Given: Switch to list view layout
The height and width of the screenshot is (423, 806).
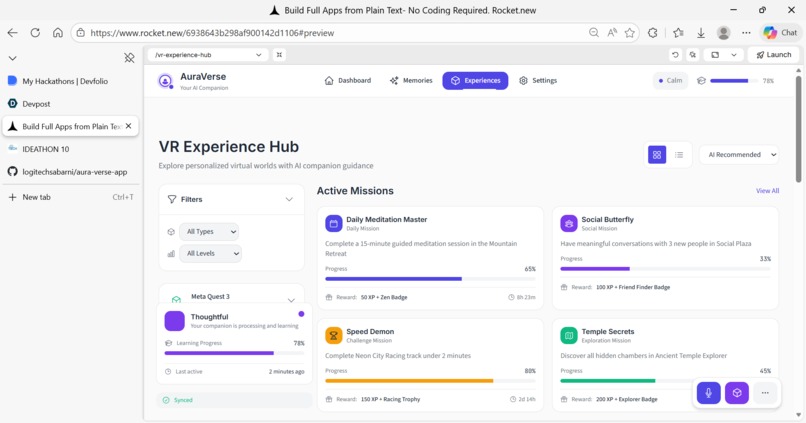Looking at the screenshot, I should (679, 155).
